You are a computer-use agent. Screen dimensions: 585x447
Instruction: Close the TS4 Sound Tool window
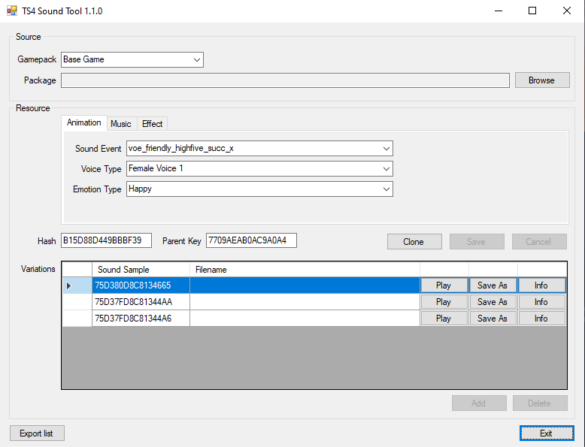coord(567,11)
